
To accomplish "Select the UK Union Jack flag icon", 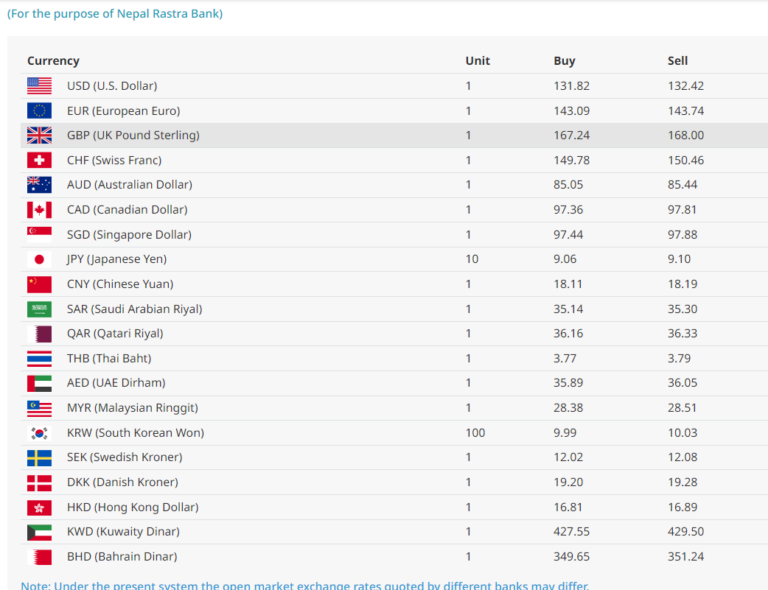I will (39, 135).
